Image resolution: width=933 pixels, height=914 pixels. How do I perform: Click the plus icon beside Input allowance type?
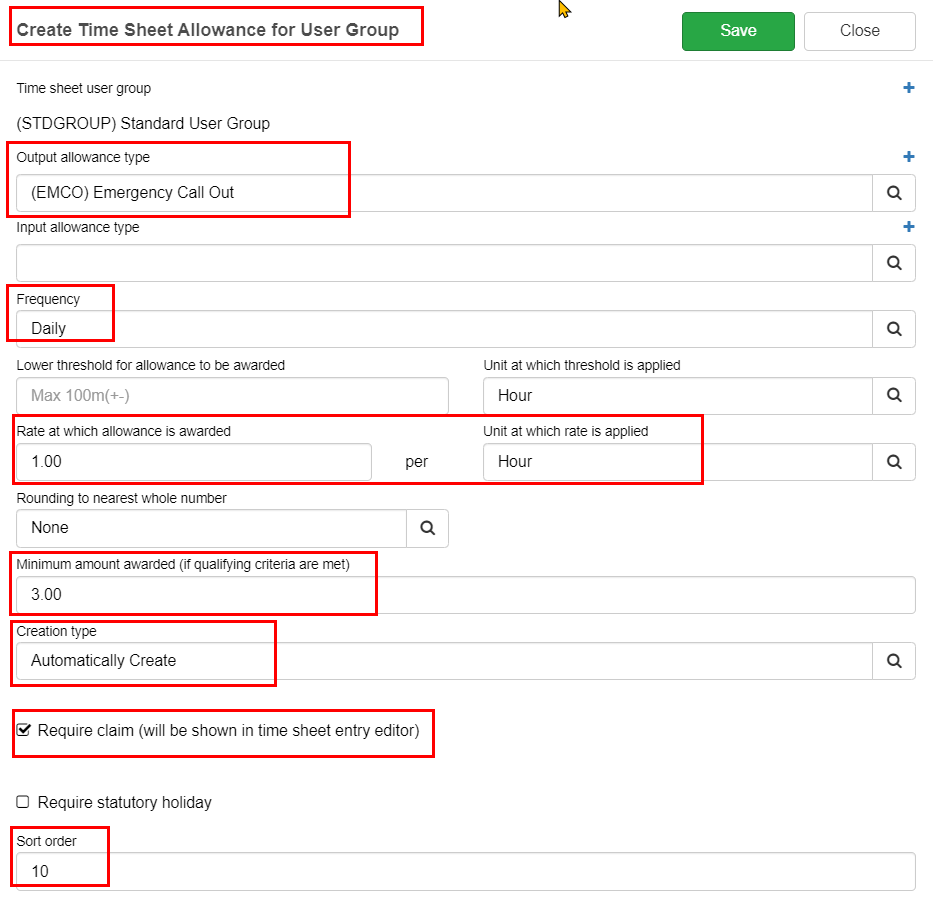pyautogui.click(x=908, y=226)
